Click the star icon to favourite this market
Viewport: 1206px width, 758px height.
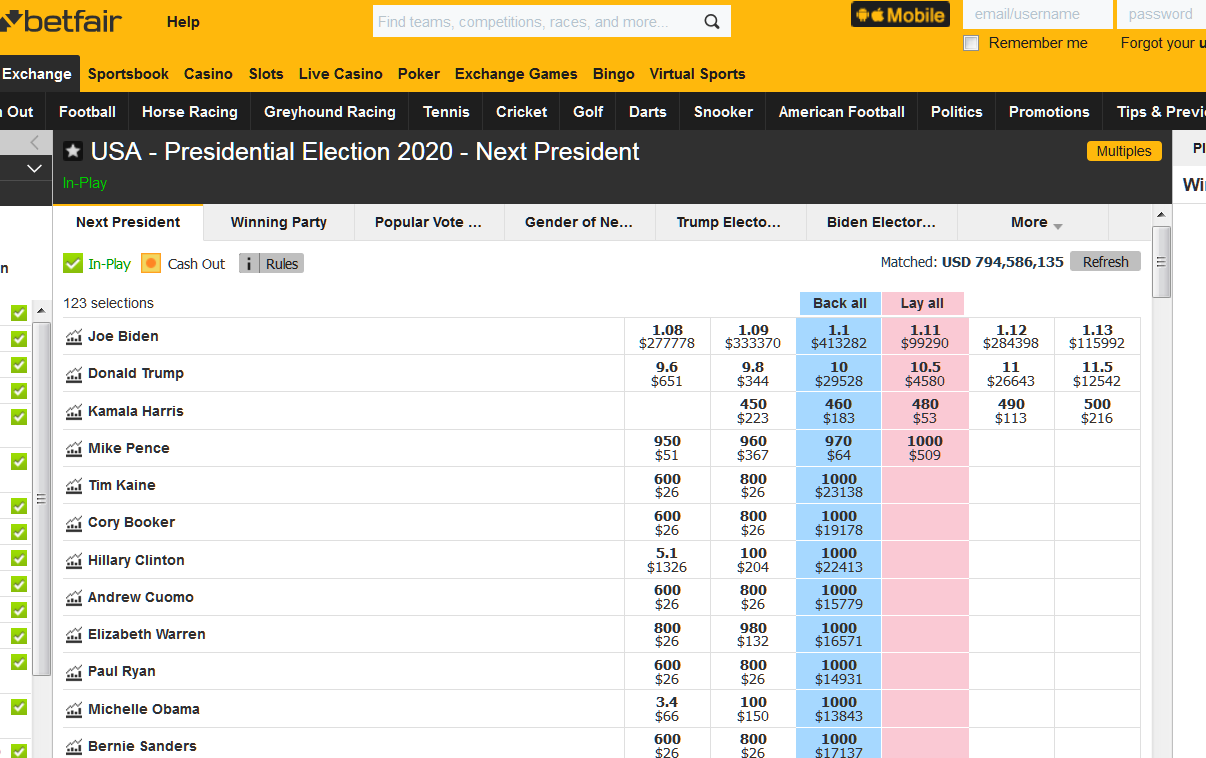point(73,152)
